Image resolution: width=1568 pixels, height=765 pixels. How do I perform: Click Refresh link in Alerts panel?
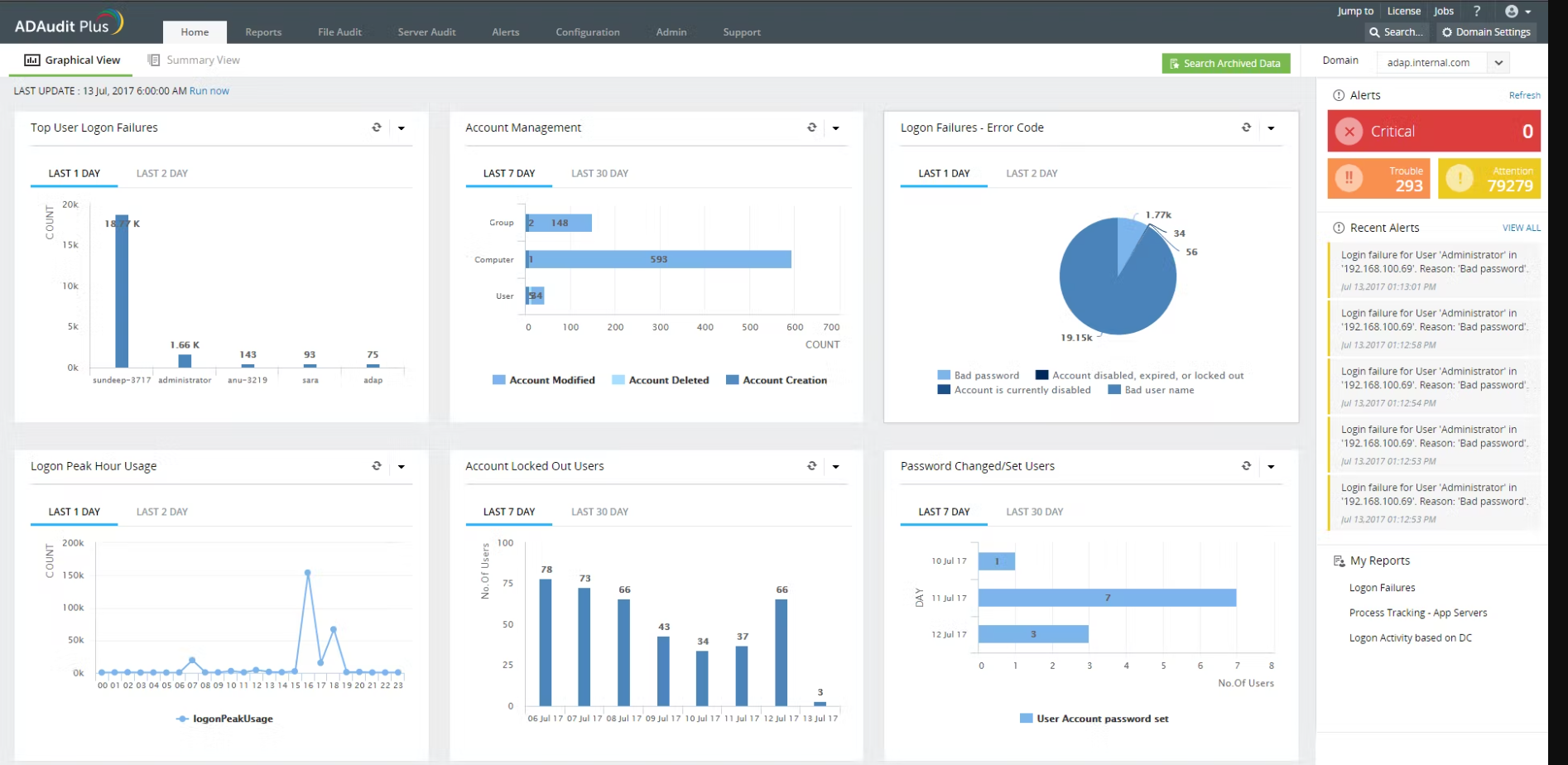pos(1524,95)
